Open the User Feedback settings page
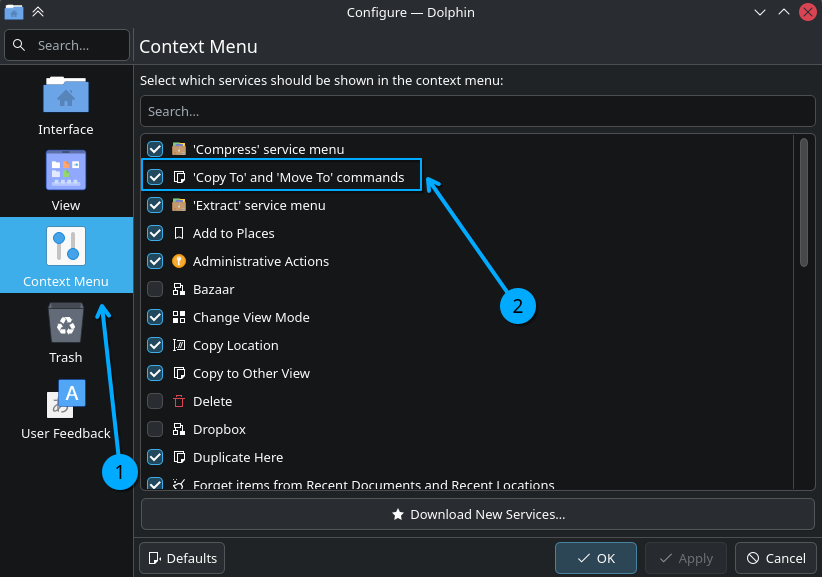 pyautogui.click(x=66, y=409)
